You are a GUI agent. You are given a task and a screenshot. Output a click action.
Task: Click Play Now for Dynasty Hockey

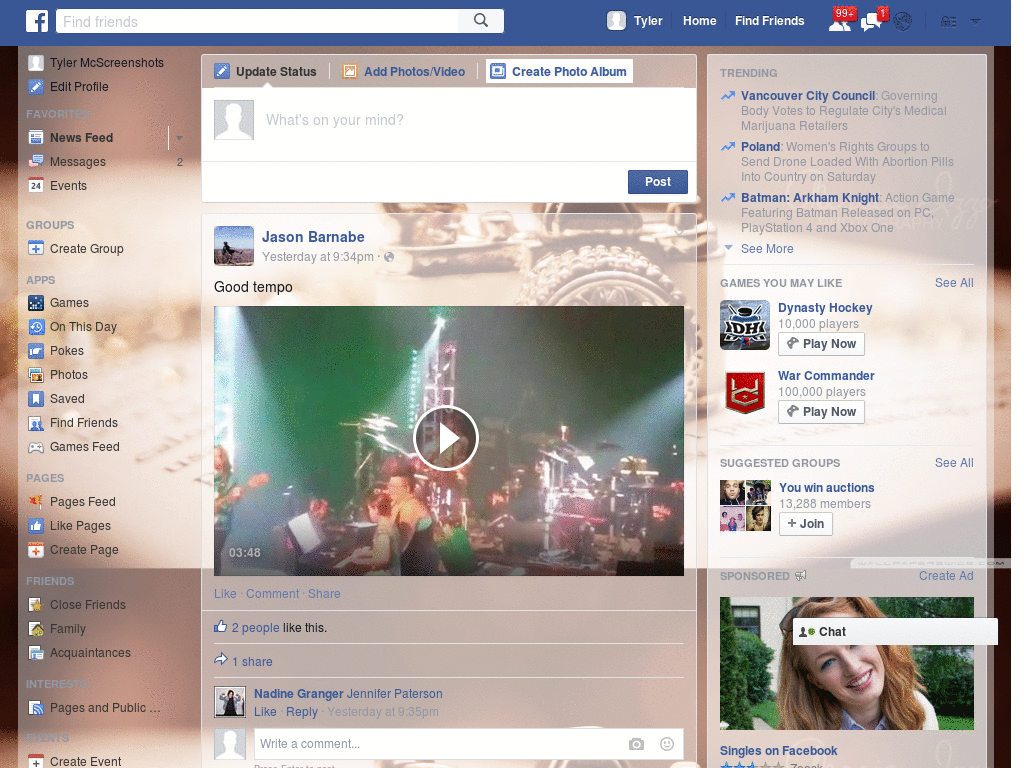821,344
